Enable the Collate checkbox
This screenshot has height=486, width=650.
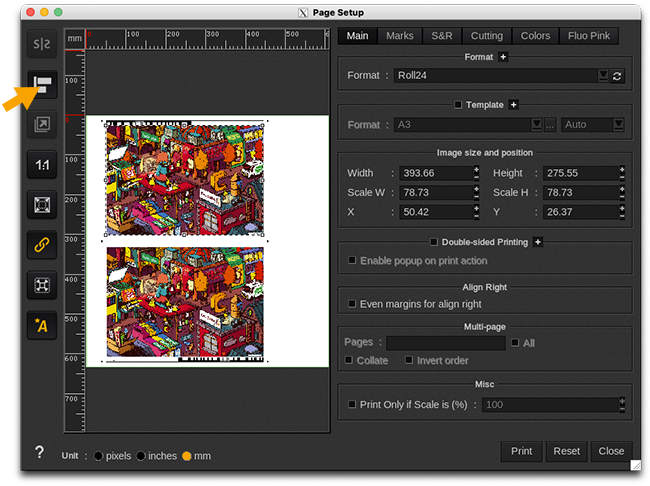point(349,360)
